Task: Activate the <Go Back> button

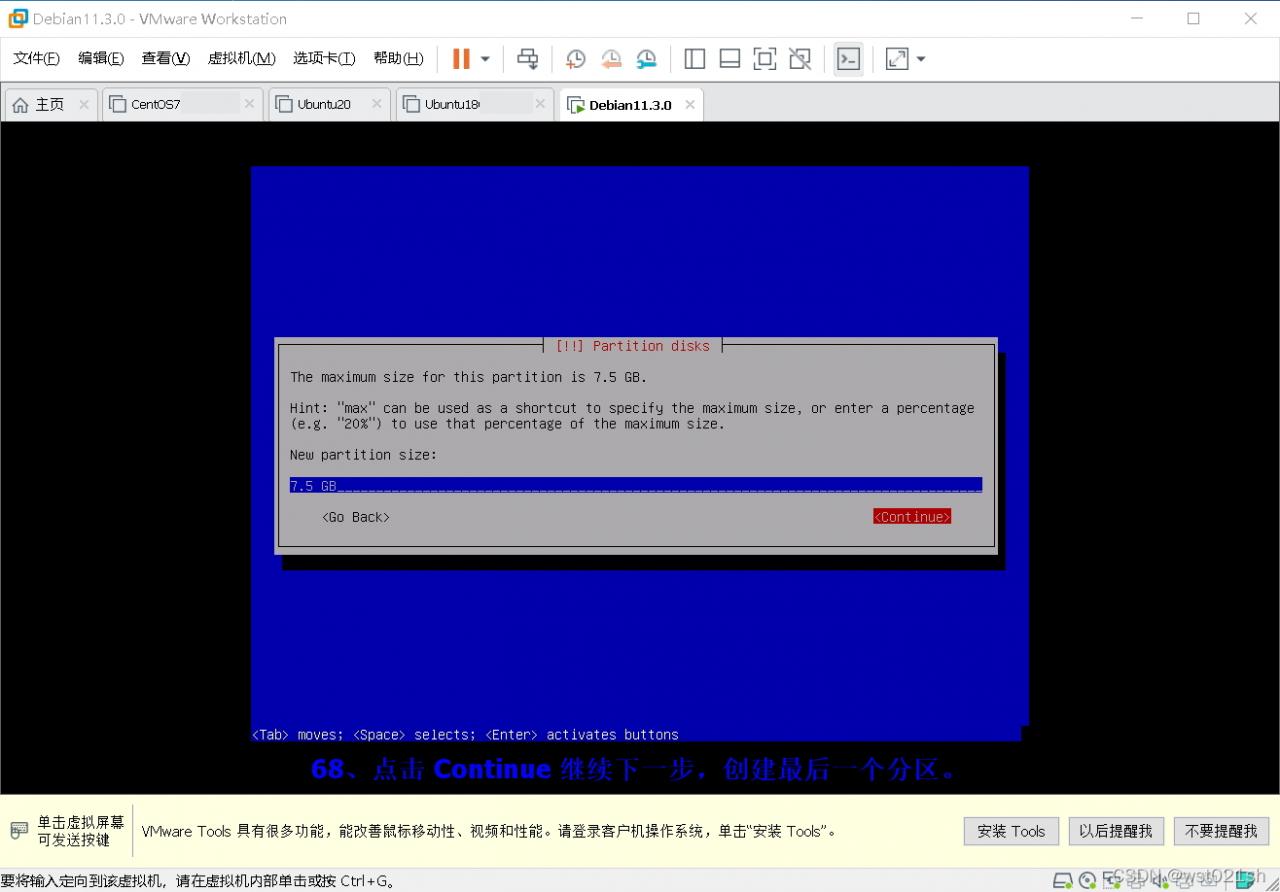Action: [x=356, y=517]
